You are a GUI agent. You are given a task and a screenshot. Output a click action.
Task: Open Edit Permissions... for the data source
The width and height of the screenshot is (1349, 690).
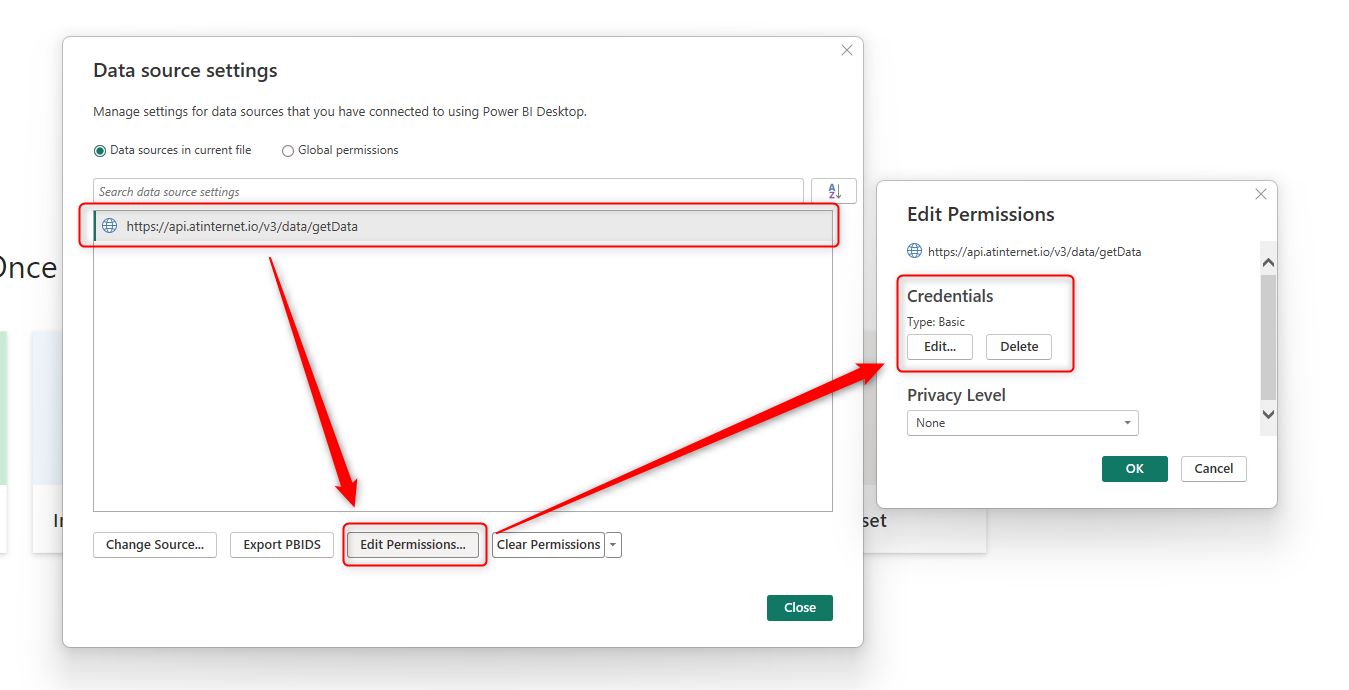point(413,545)
